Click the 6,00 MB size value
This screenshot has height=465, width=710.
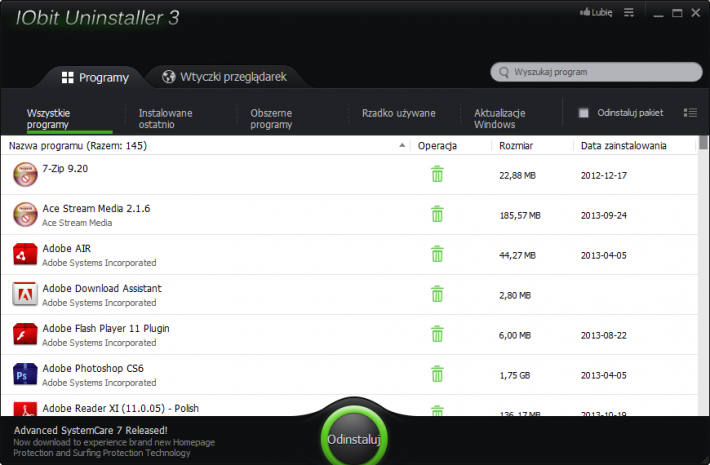point(515,336)
